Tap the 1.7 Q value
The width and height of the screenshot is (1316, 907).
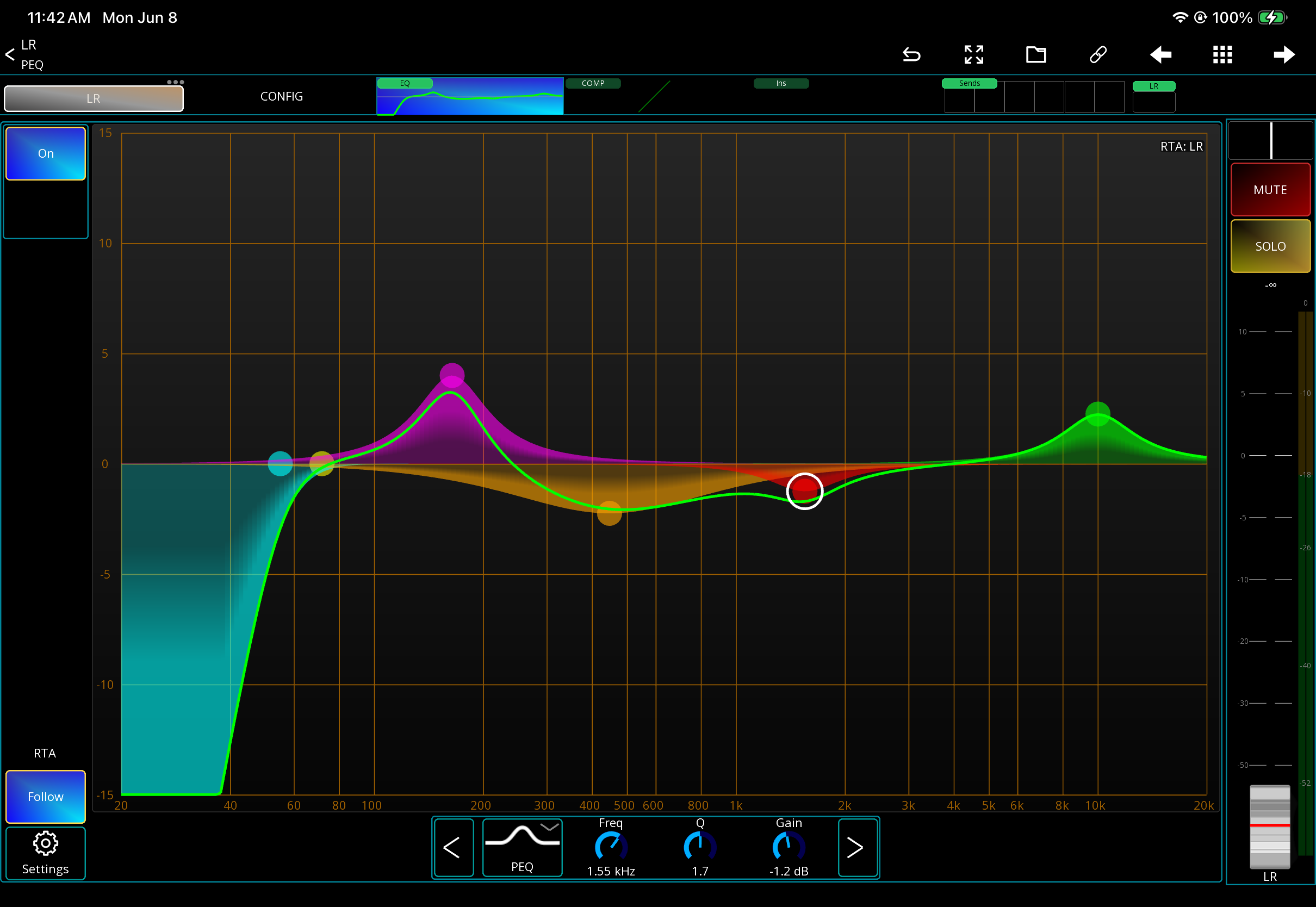700,871
